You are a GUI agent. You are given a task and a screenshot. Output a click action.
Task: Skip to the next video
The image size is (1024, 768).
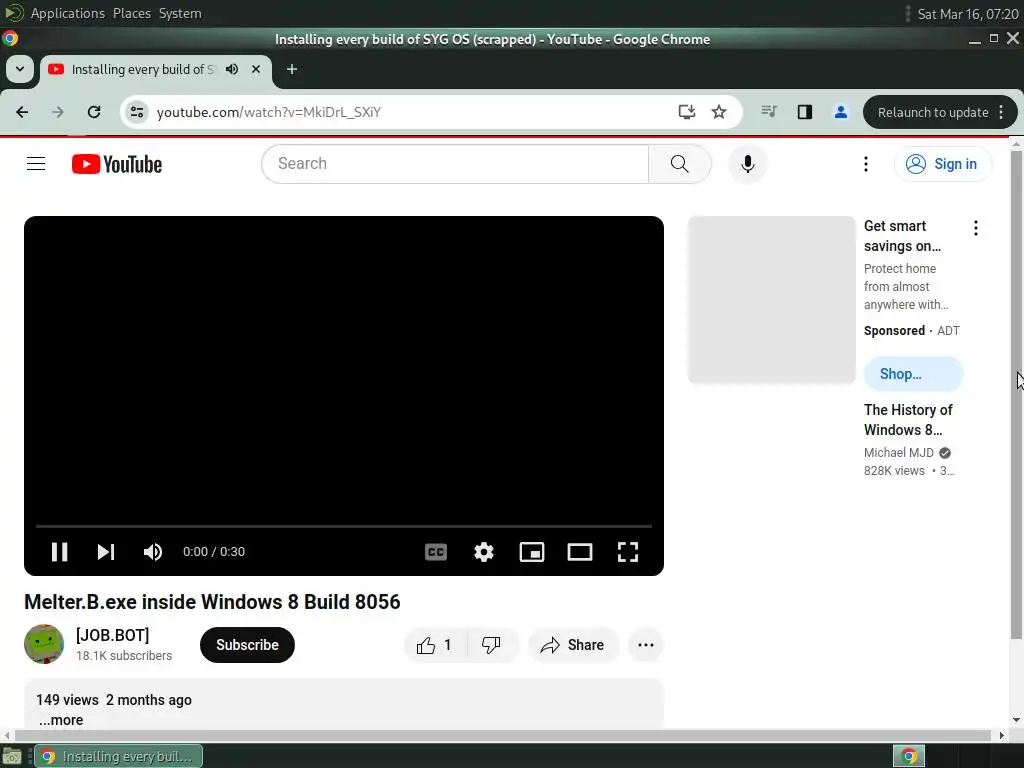[x=106, y=552]
